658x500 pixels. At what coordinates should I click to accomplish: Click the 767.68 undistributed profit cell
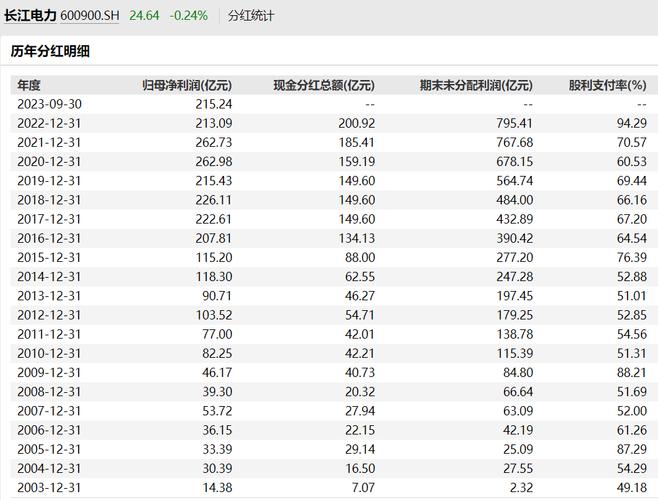point(514,142)
